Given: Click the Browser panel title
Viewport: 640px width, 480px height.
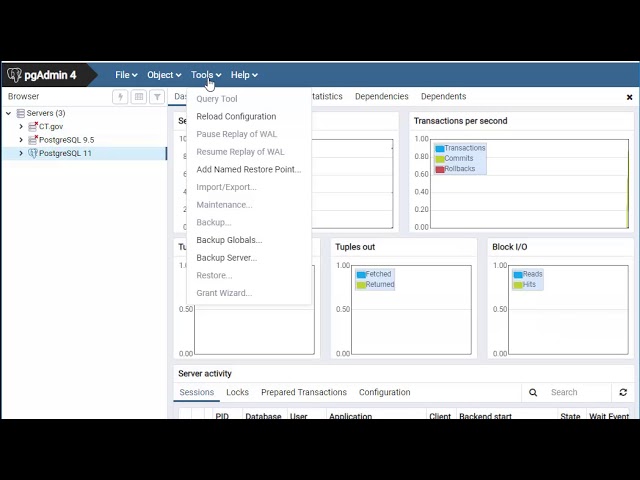Looking at the screenshot, I should coord(24,96).
